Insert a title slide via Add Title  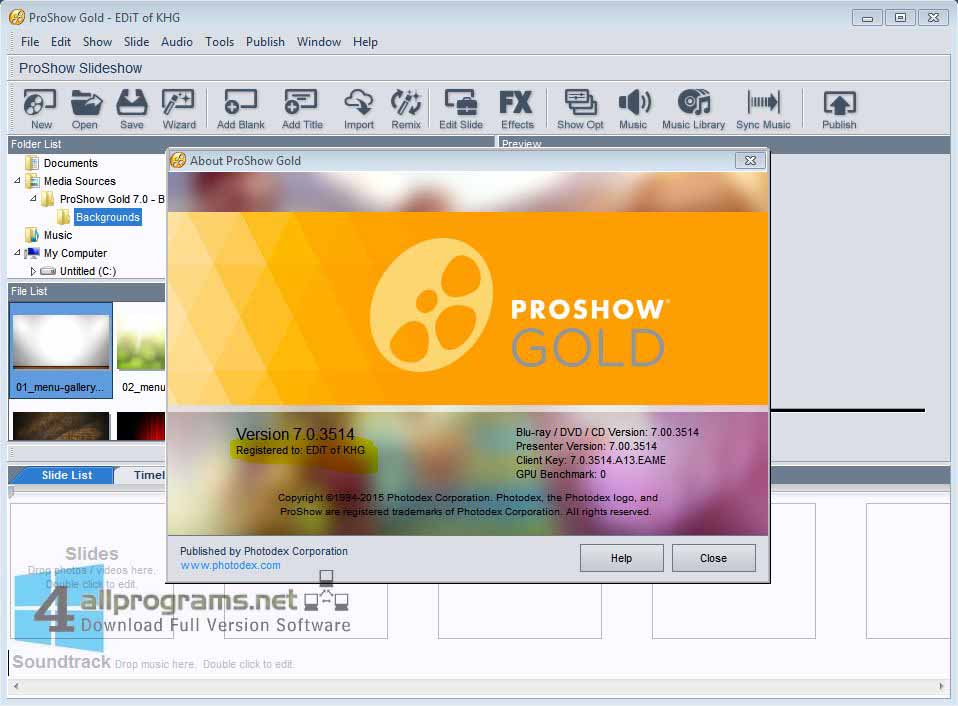(302, 109)
